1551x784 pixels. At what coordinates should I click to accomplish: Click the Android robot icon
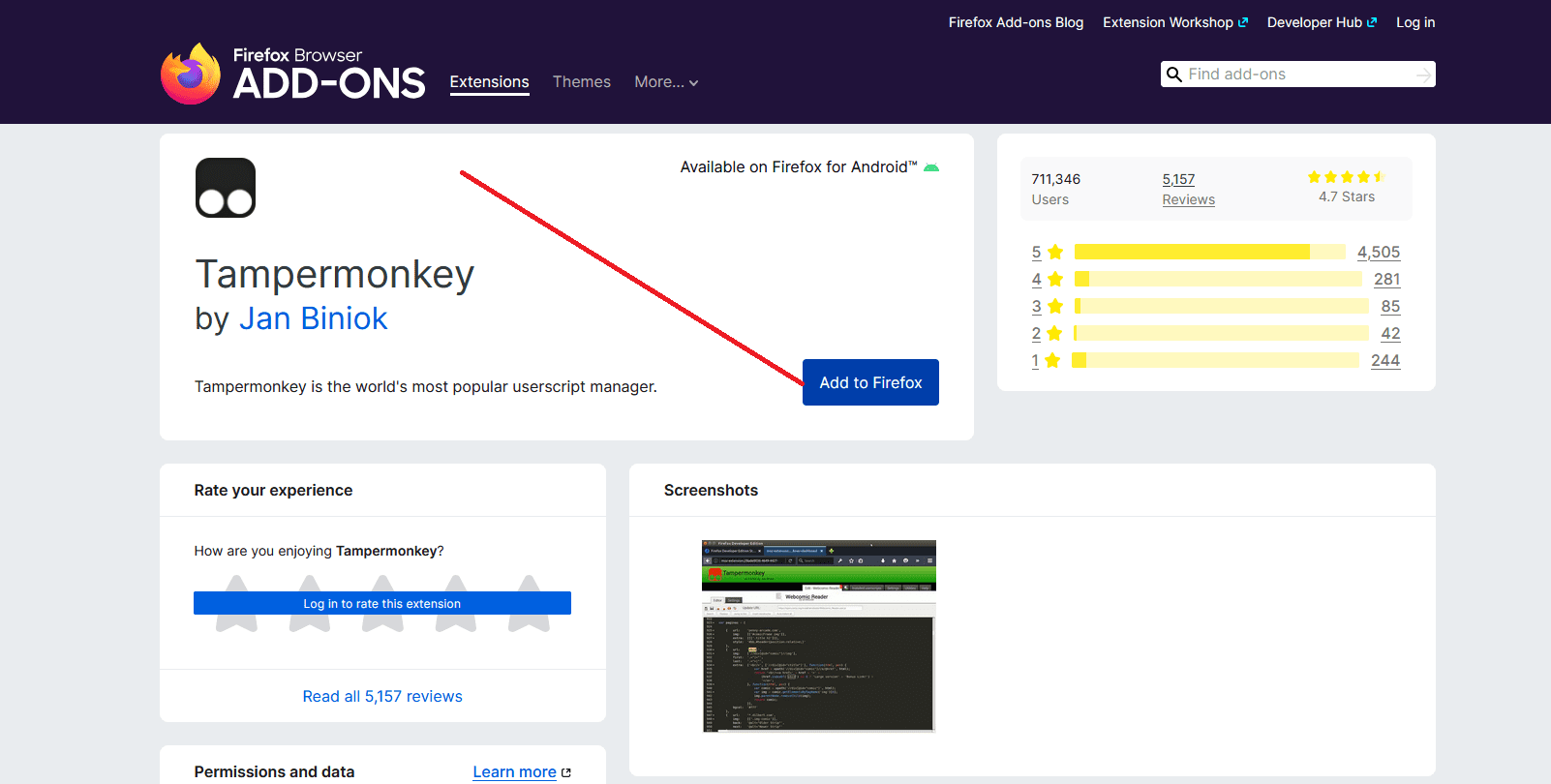click(931, 167)
